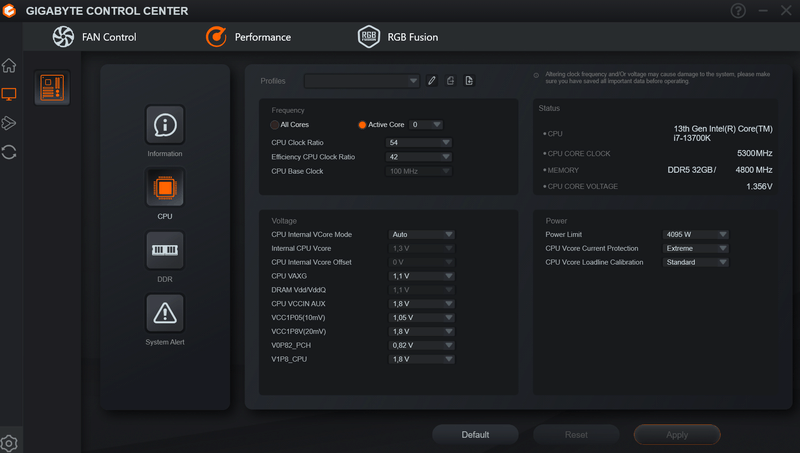Screen dimensions: 800x453
Task: Click the fan icon beside FAN Control
Action: tap(63, 37)
